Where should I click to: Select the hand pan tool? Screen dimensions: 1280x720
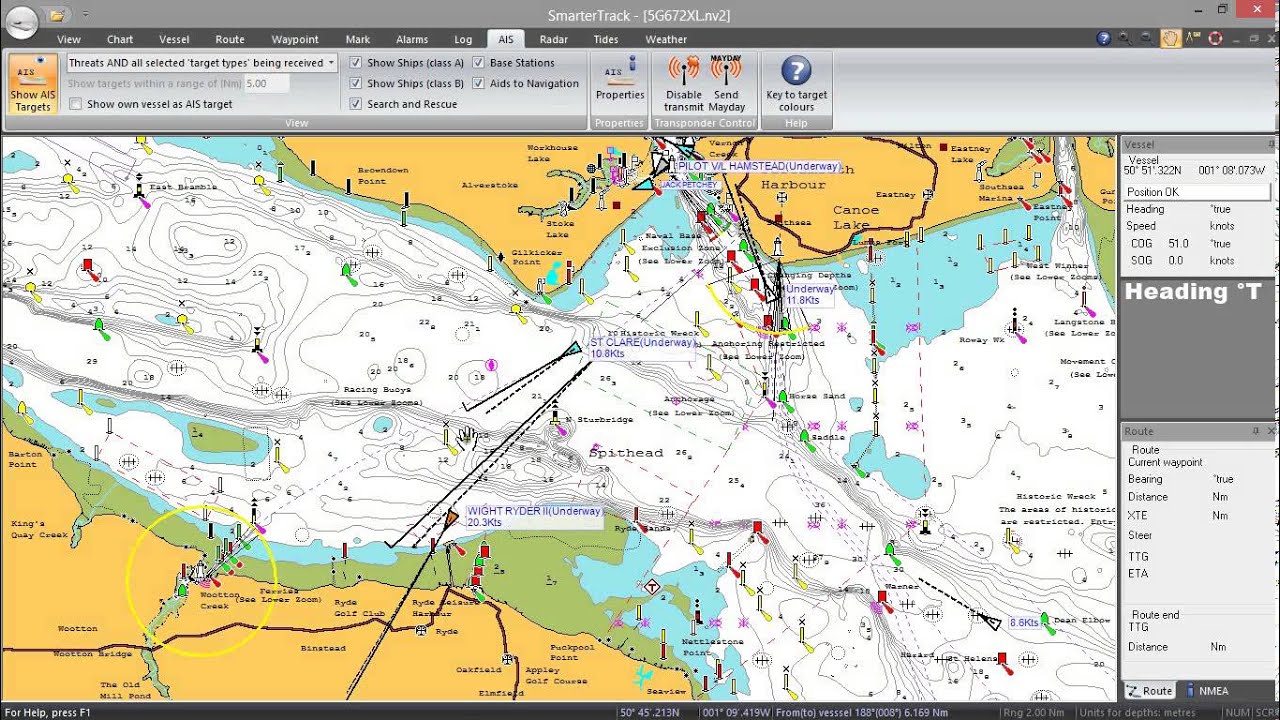(x=1171, y=39)
